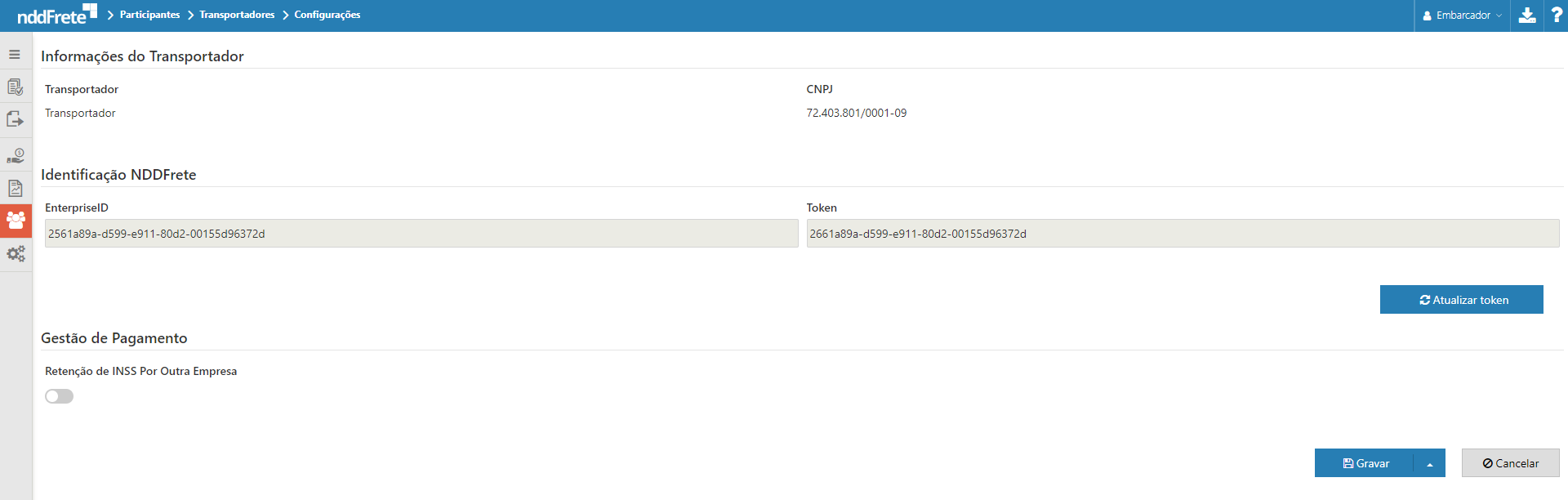
Task: Open the Embarcador user dropdown
Action: tap(1462, 16)
